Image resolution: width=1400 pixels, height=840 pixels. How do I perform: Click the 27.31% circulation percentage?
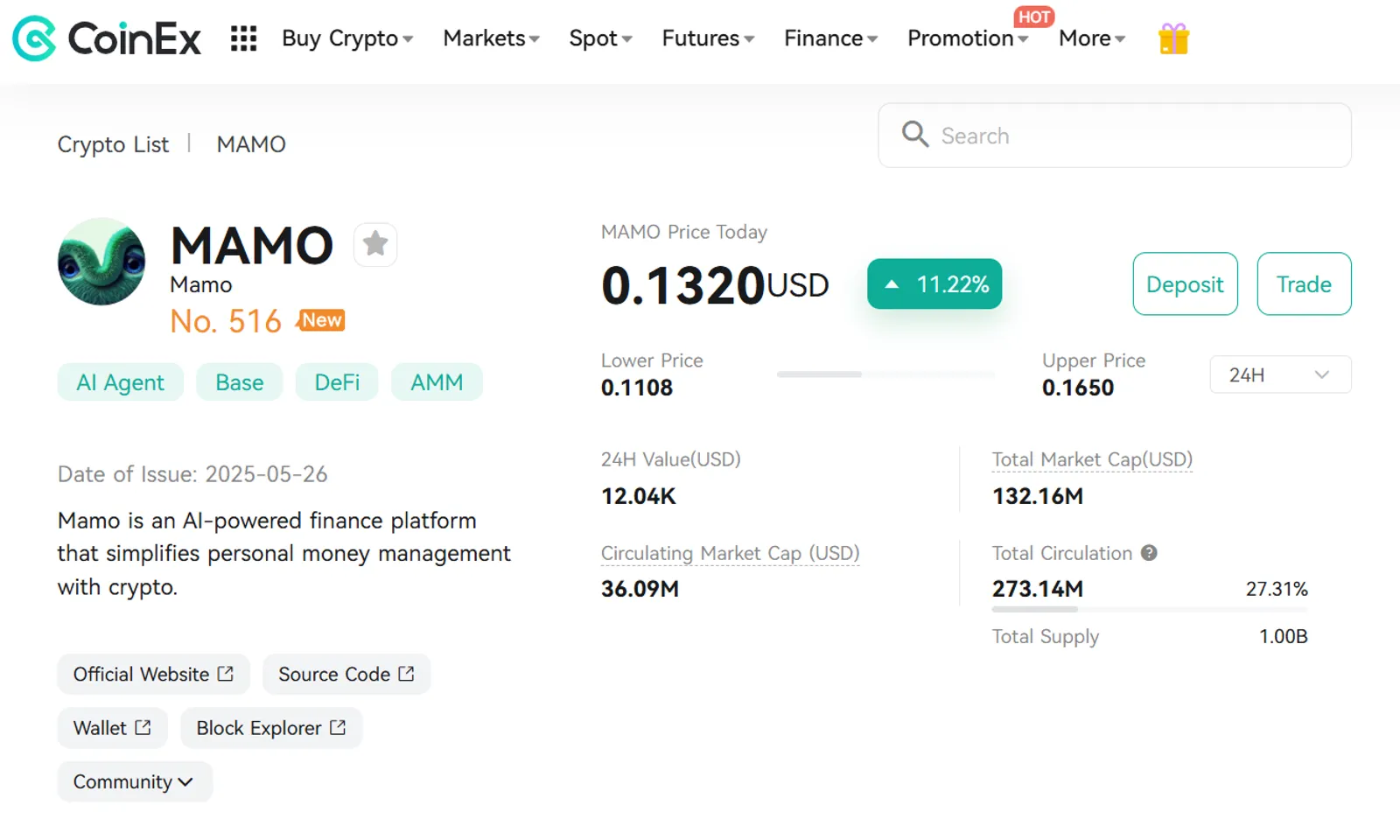[x=1277, y=589]
